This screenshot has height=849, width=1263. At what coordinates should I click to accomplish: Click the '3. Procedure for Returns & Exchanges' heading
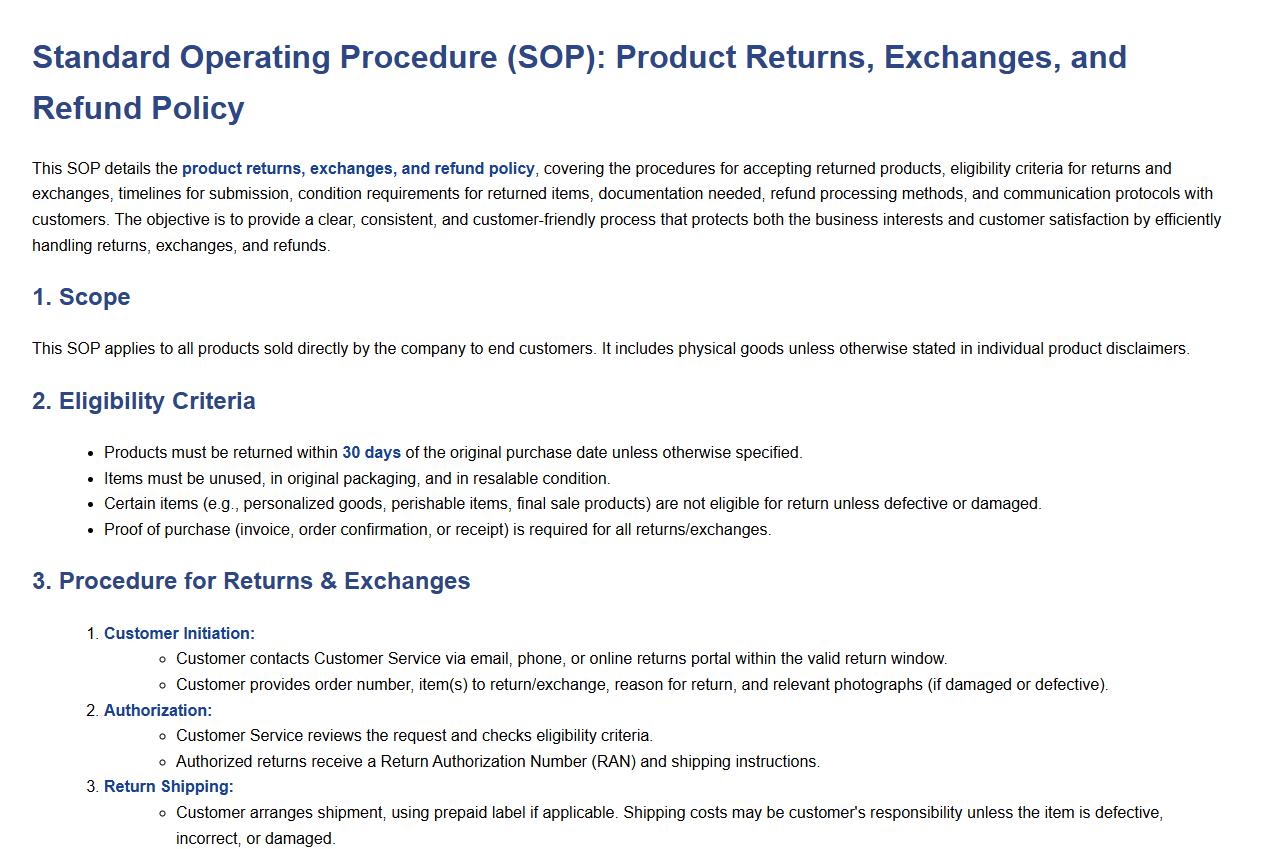(251, 581)
